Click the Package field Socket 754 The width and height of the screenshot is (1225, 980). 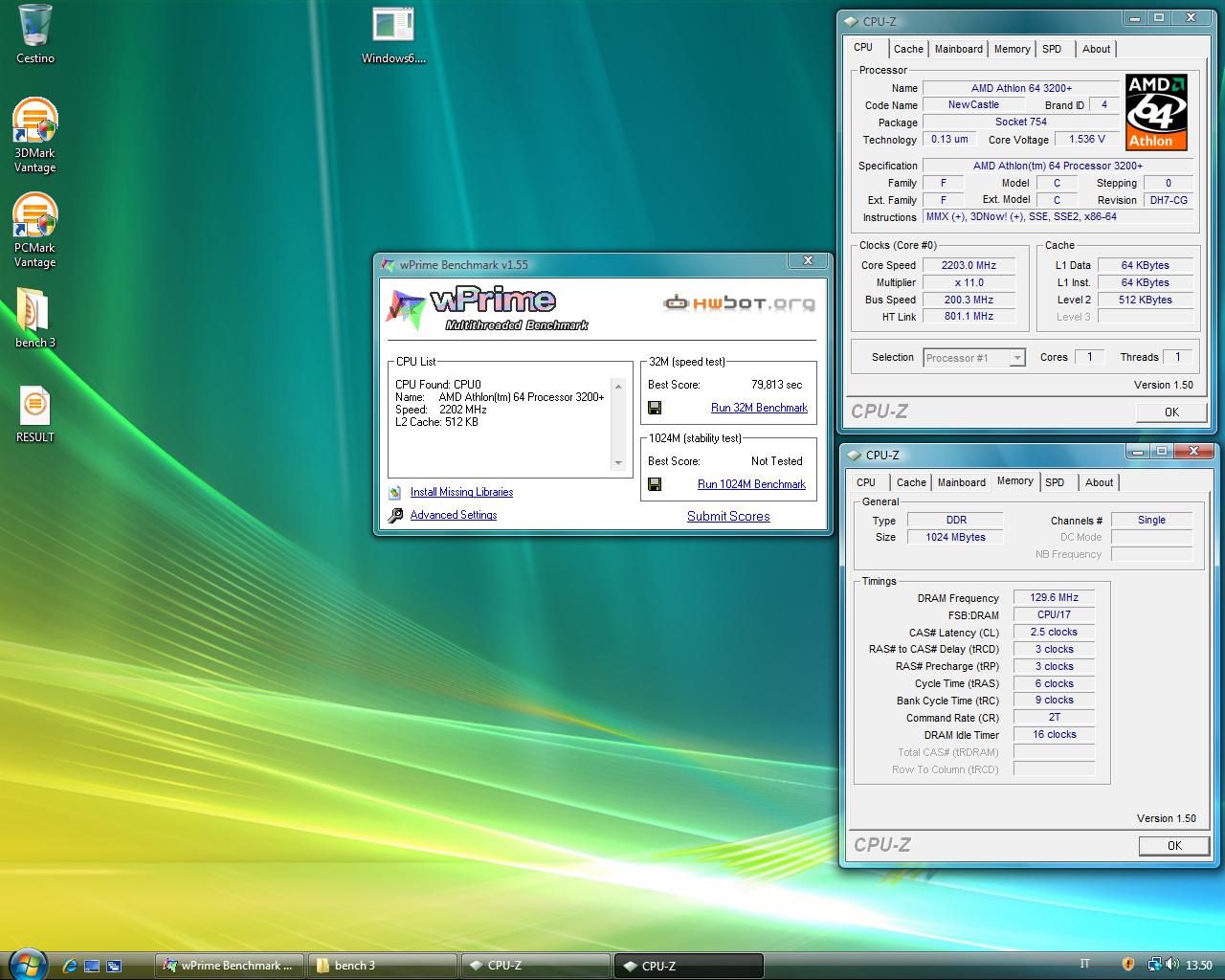click(1020, 122)
